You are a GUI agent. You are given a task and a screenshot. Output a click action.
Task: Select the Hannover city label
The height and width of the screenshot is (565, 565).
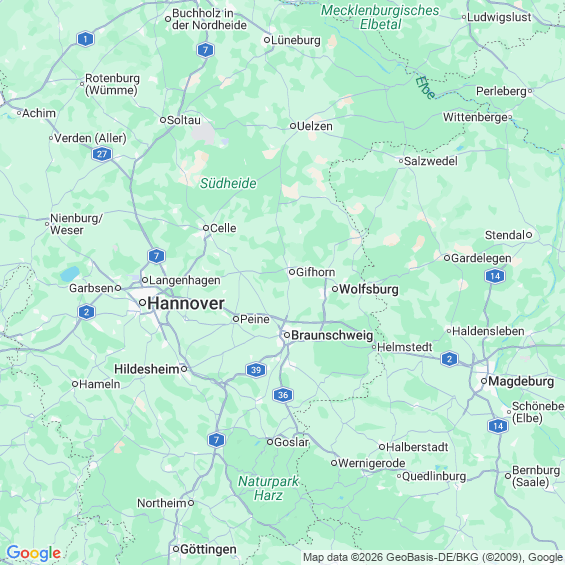click(x=186, y=303)
